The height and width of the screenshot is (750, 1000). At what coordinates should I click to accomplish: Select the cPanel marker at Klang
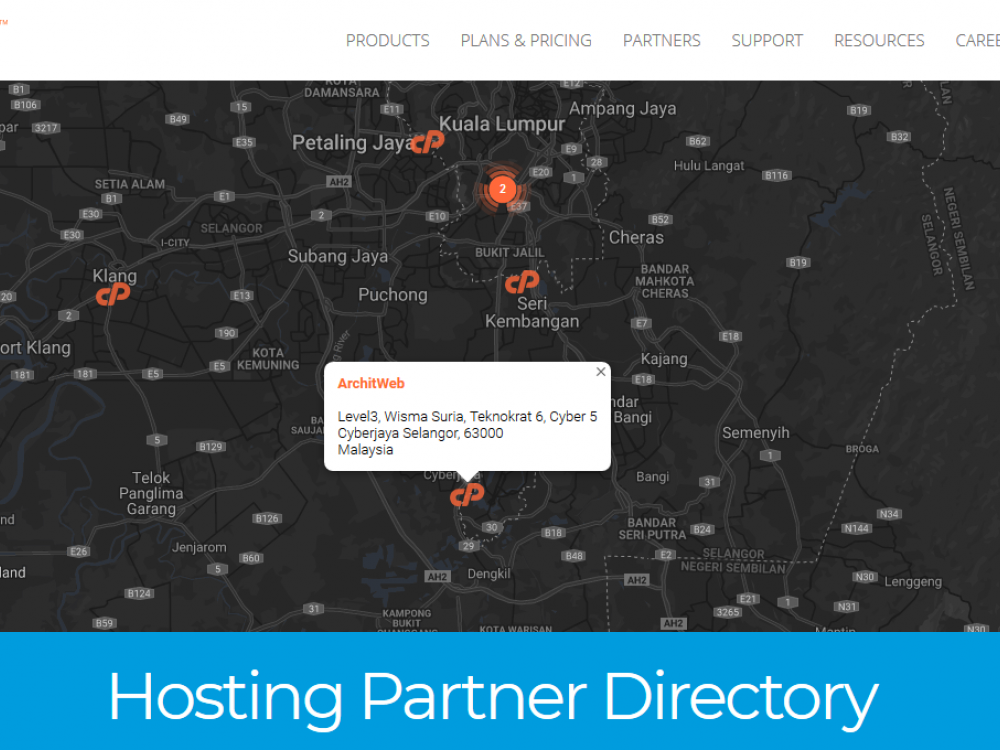(x=113, y=294)
